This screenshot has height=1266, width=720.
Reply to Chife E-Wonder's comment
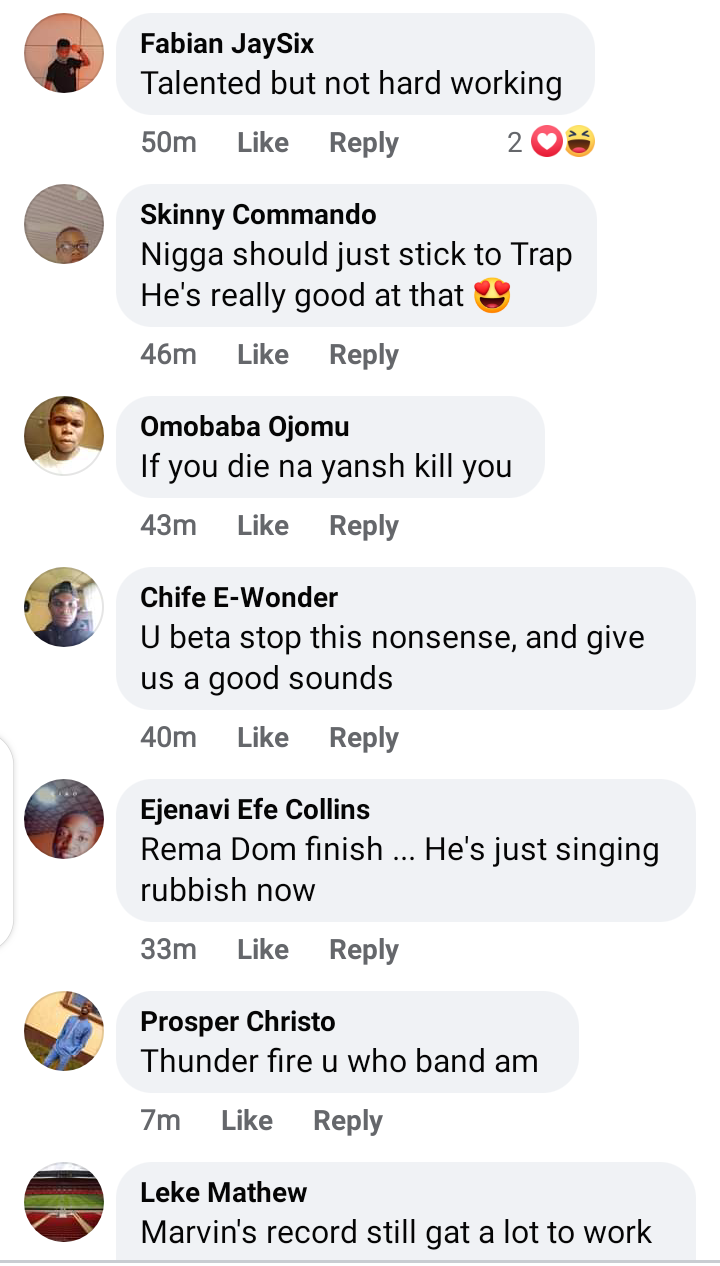tap(364, 737)
